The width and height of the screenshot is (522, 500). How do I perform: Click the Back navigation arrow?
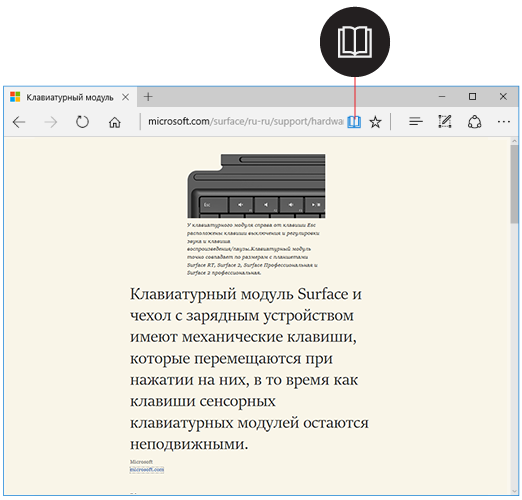[19, 122]
